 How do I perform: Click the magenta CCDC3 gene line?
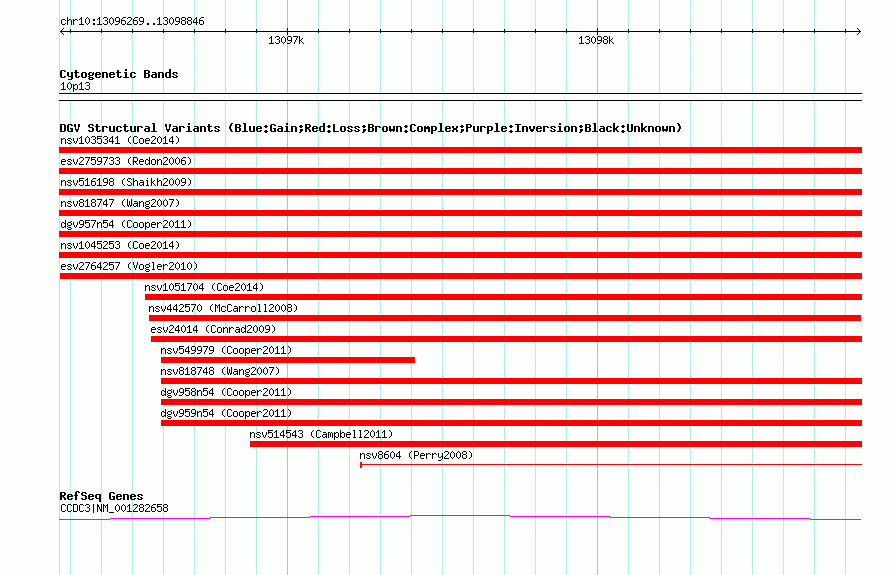[460, 517]
